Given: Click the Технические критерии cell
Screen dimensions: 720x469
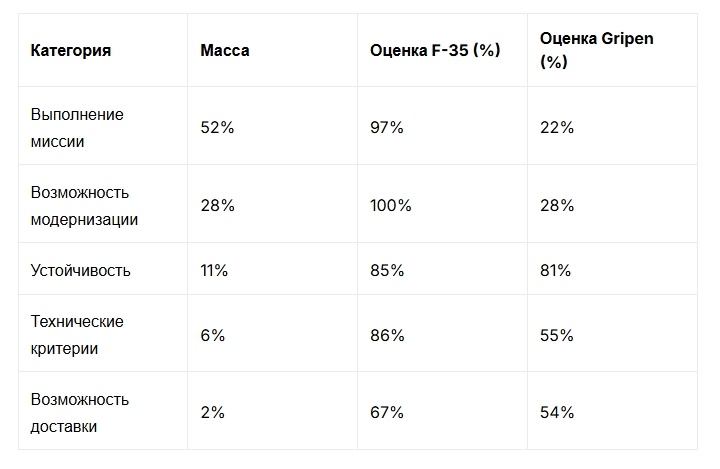Looking at the screenshot, I should (x=77, y=335).
